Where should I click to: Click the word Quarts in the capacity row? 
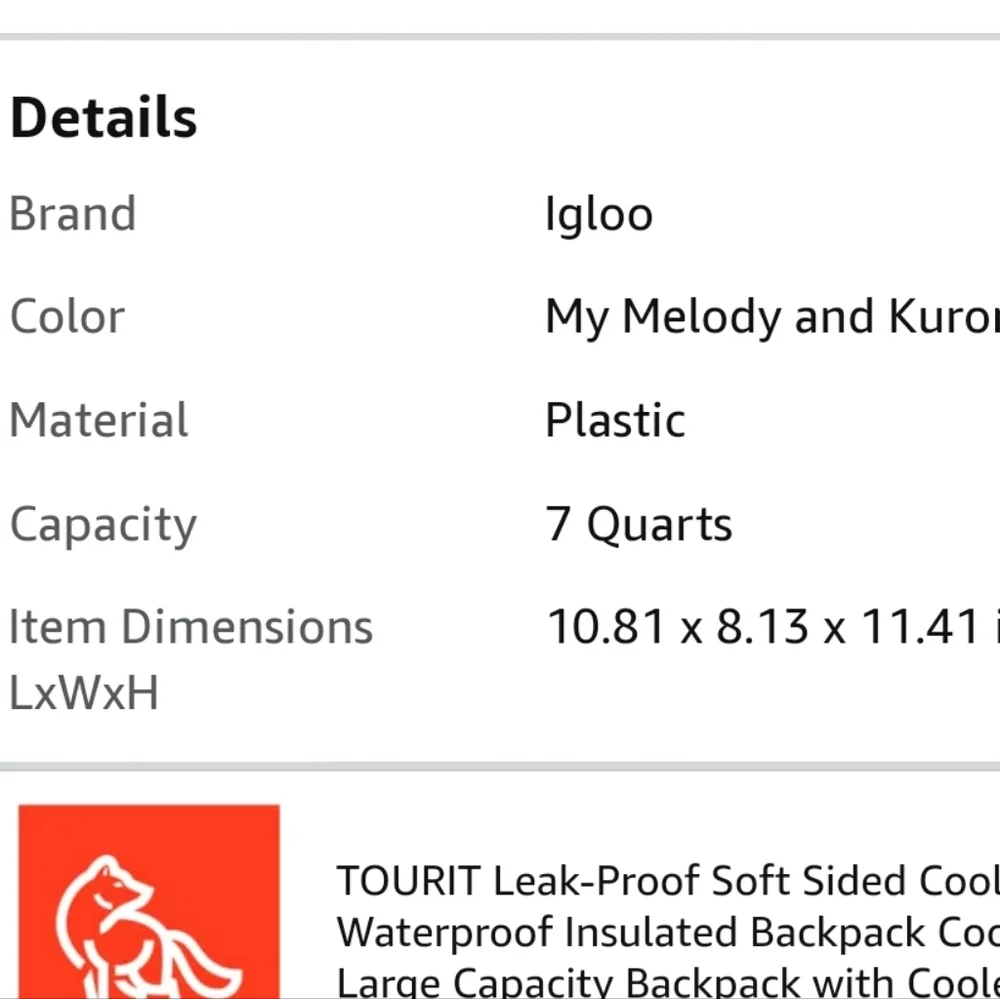(659, 524)
